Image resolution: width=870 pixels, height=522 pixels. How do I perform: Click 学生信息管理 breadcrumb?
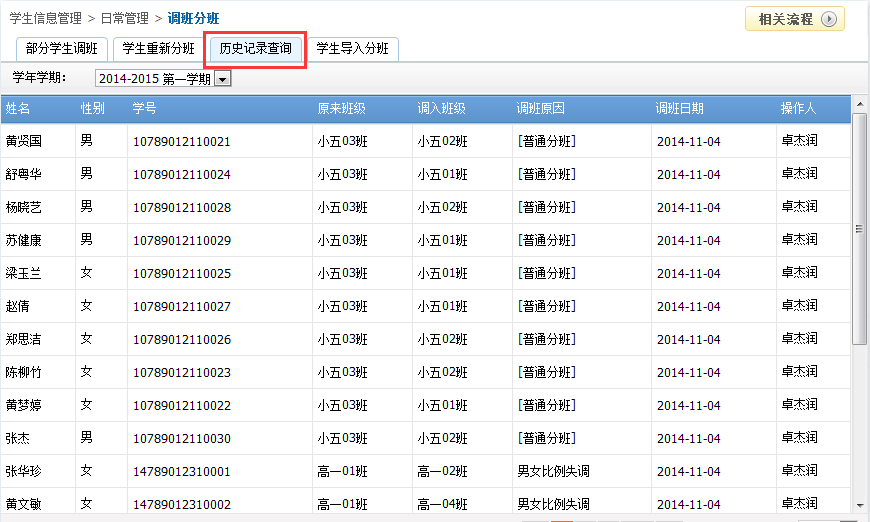[46, 18]
